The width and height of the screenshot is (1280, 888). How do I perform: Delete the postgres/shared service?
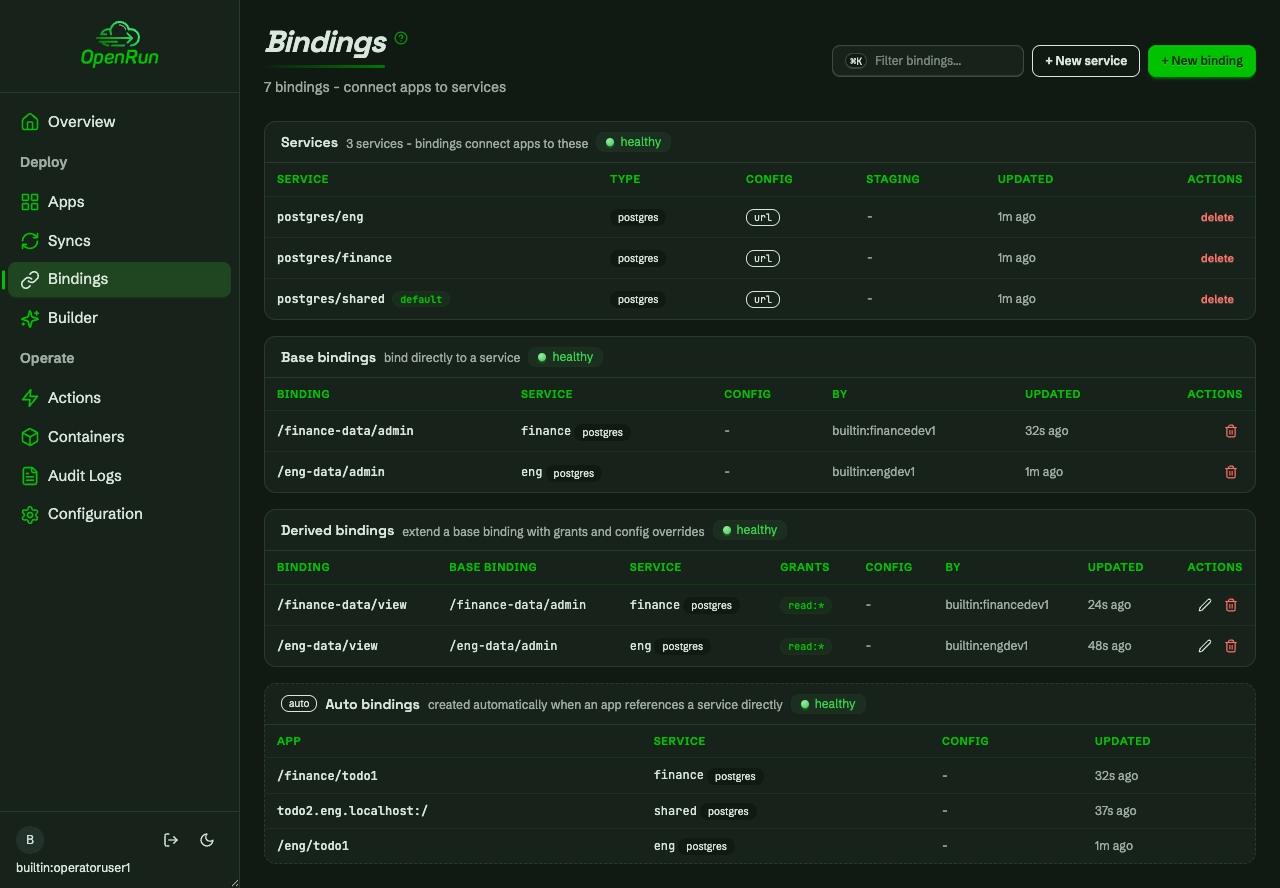pyautogui.click(x=1217, y=299)
